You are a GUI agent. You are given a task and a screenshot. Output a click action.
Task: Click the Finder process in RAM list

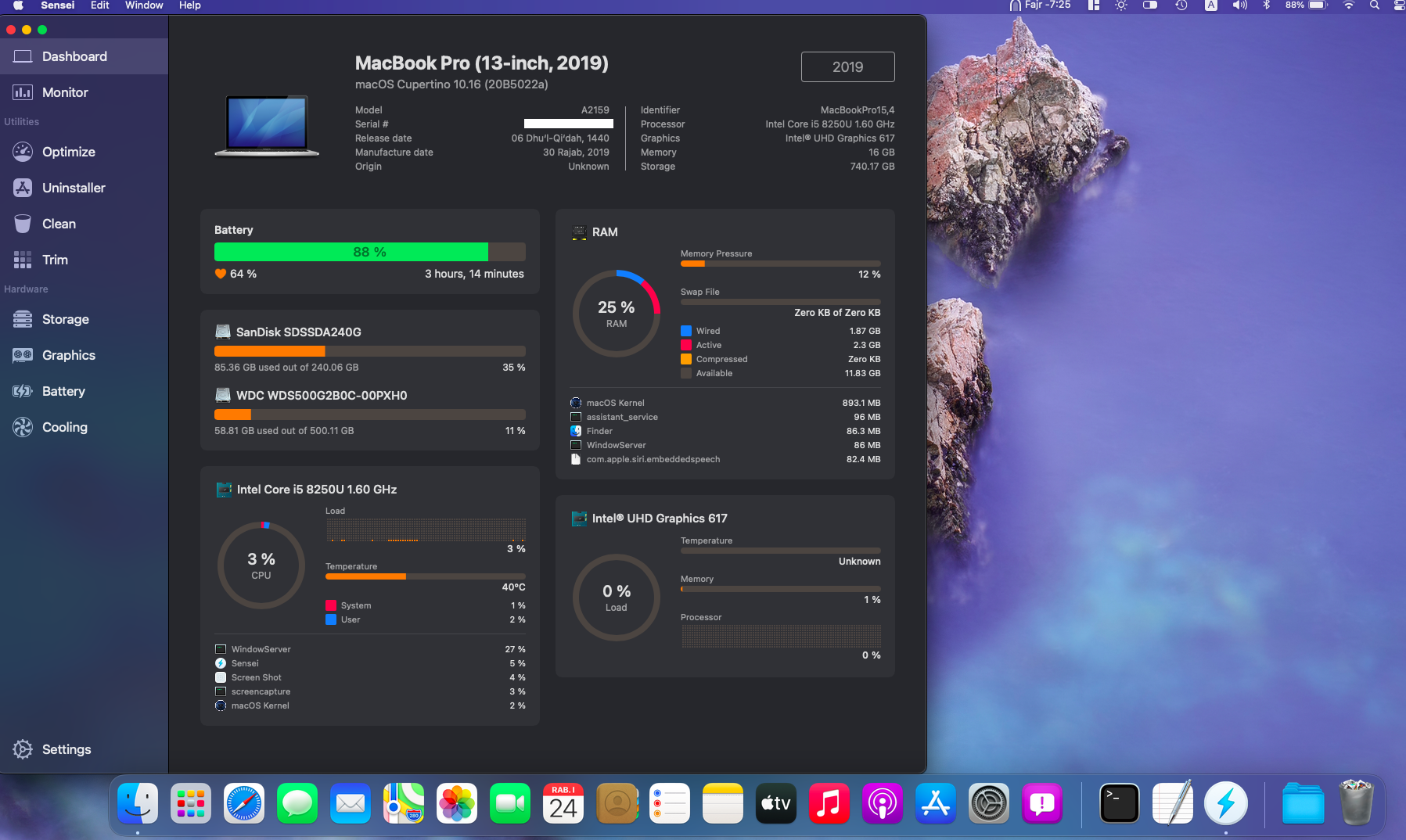[725, 431]
